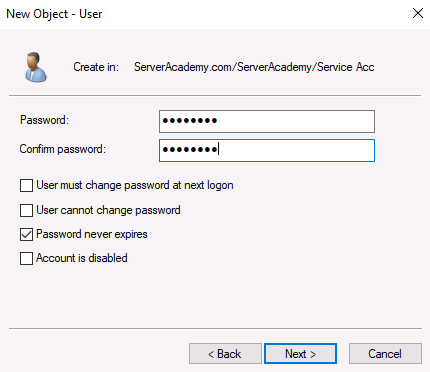Cancel the new user creation
The height and width of the screenshot is (372, 430).
click(x=385, y=354)
